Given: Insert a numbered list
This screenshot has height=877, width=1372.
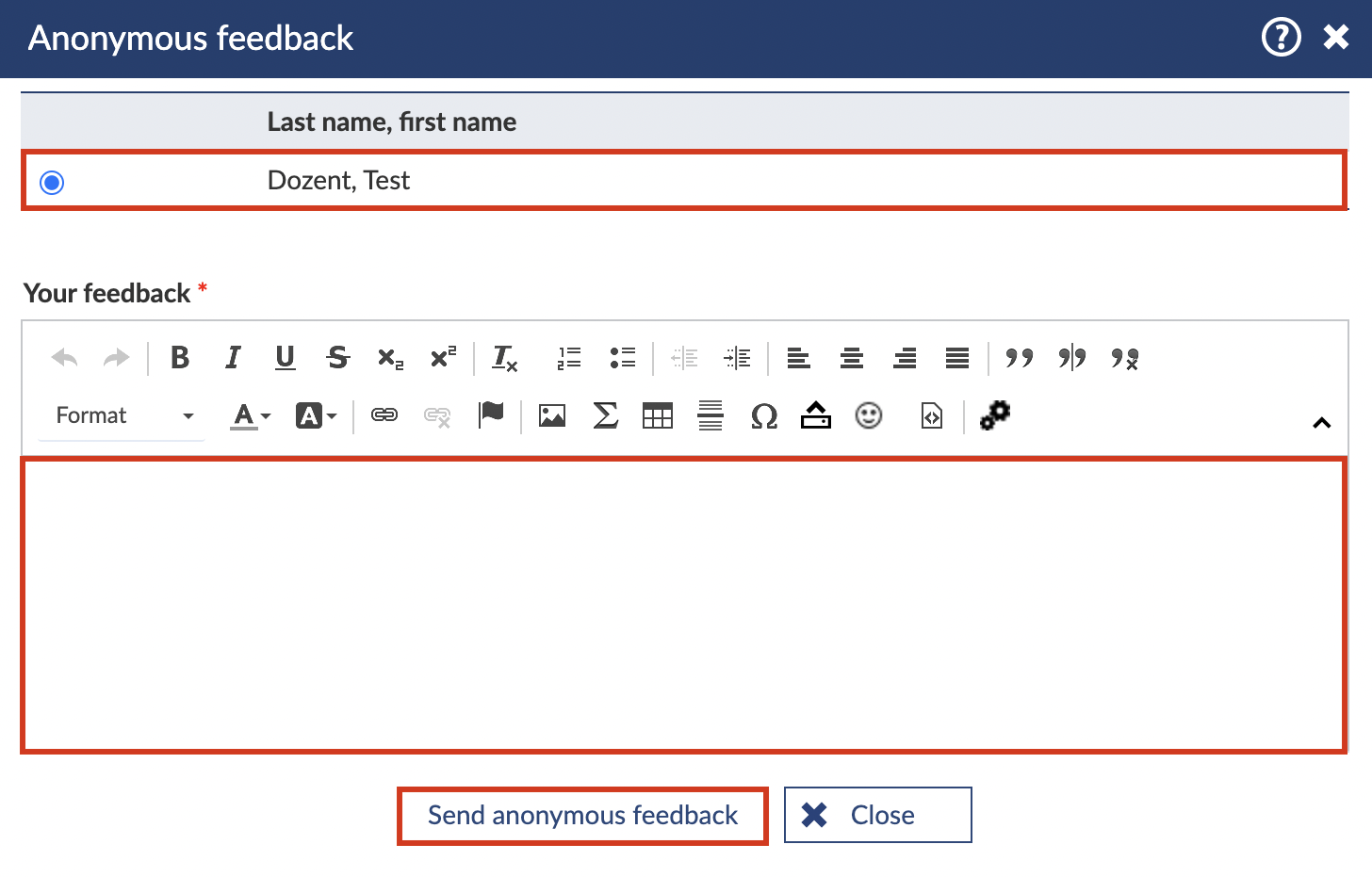Looking at the screenshot, I should [x=569, y=358].
